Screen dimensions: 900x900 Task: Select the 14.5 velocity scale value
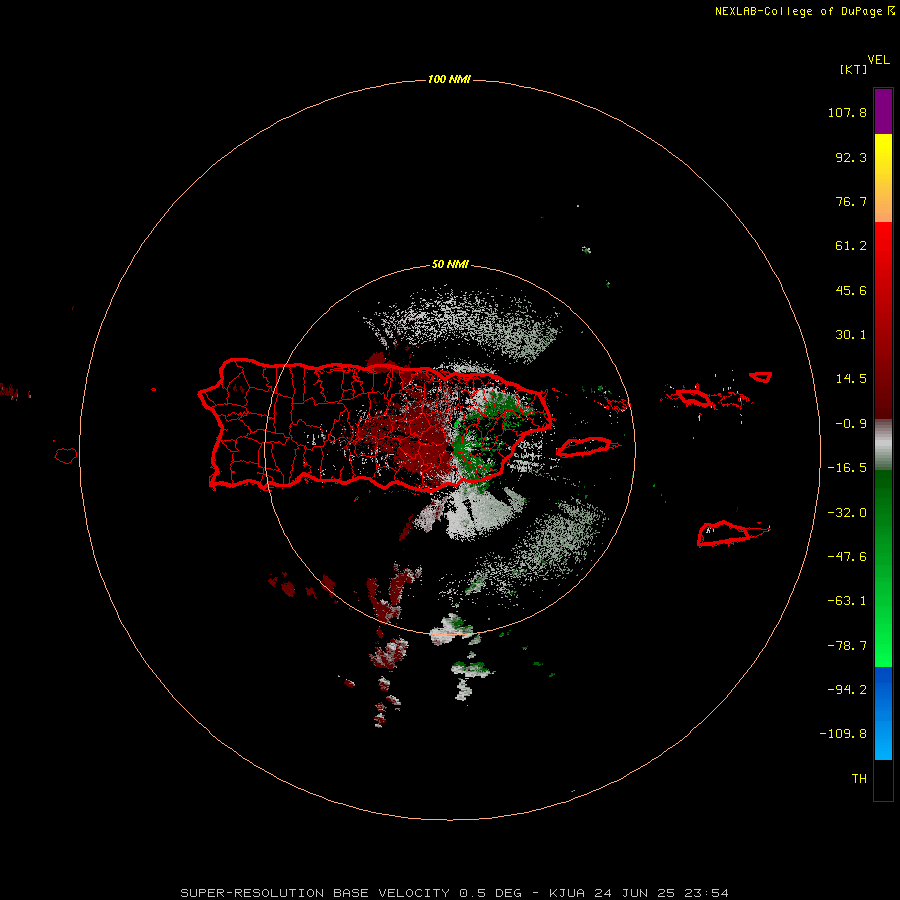(851, 379)
